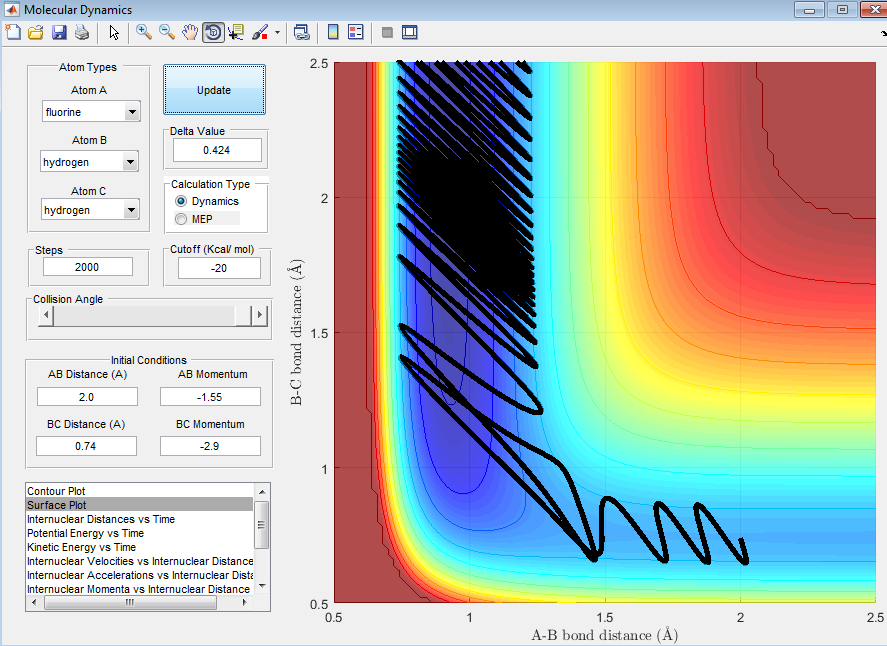Image resolution: width=887 pixels, height=646 pixels.
Task: Select the Dynamics calculation type
Action: click(x=181, y=202)
